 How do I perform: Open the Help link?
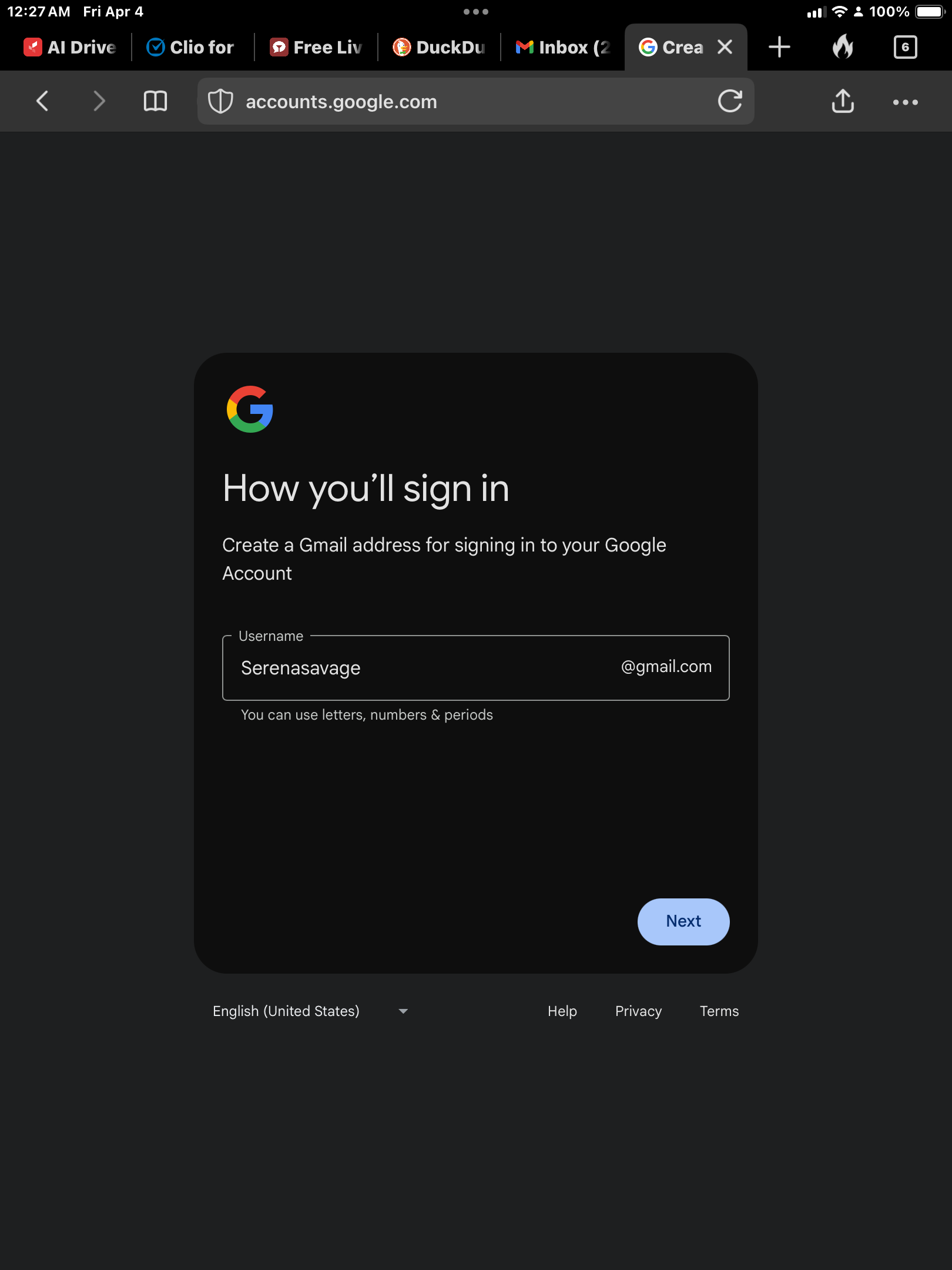tap(562, 1011)
